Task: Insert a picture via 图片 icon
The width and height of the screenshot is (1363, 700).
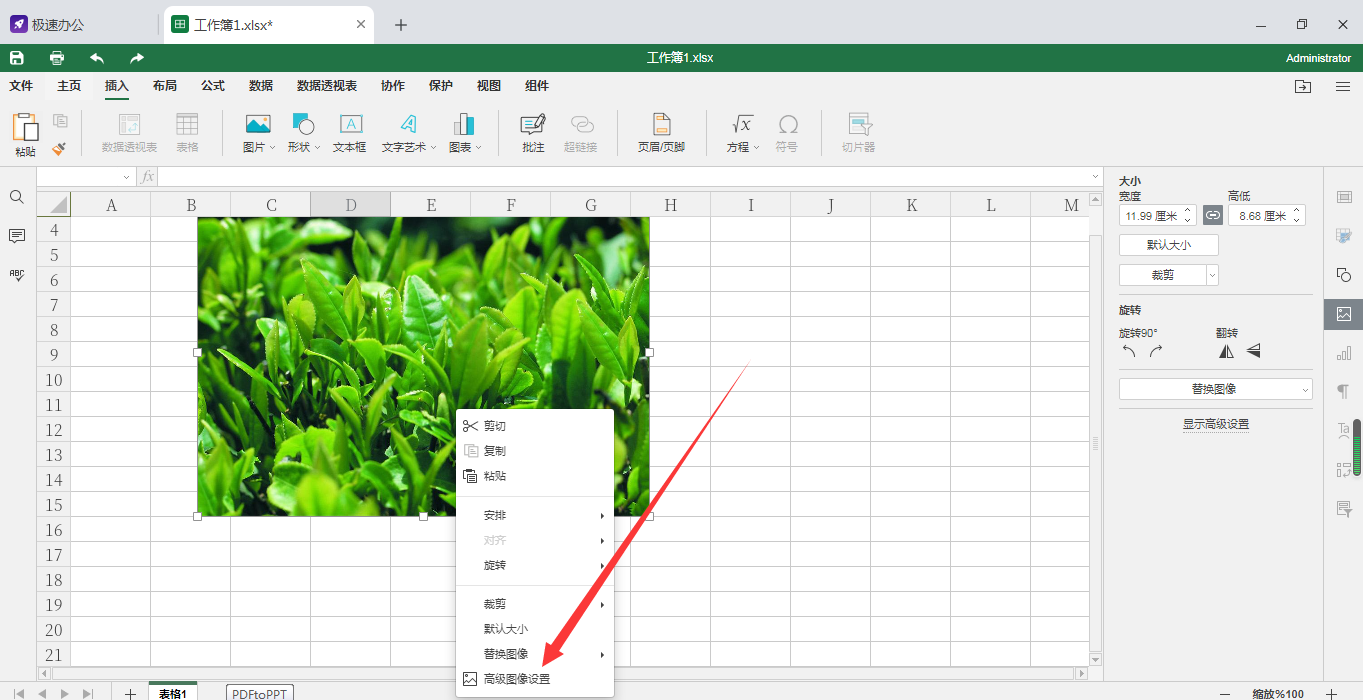Action: coord(258,124)
